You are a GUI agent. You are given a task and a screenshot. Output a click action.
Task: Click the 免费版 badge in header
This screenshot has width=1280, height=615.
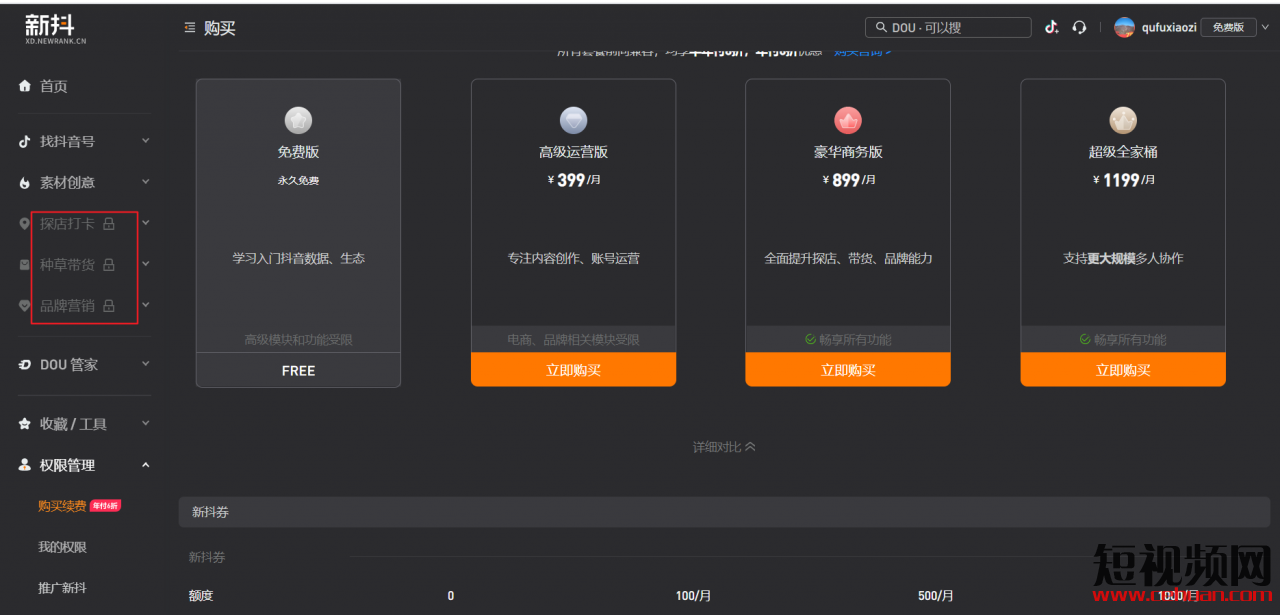pyautogui.click(x=1228, y=27)
